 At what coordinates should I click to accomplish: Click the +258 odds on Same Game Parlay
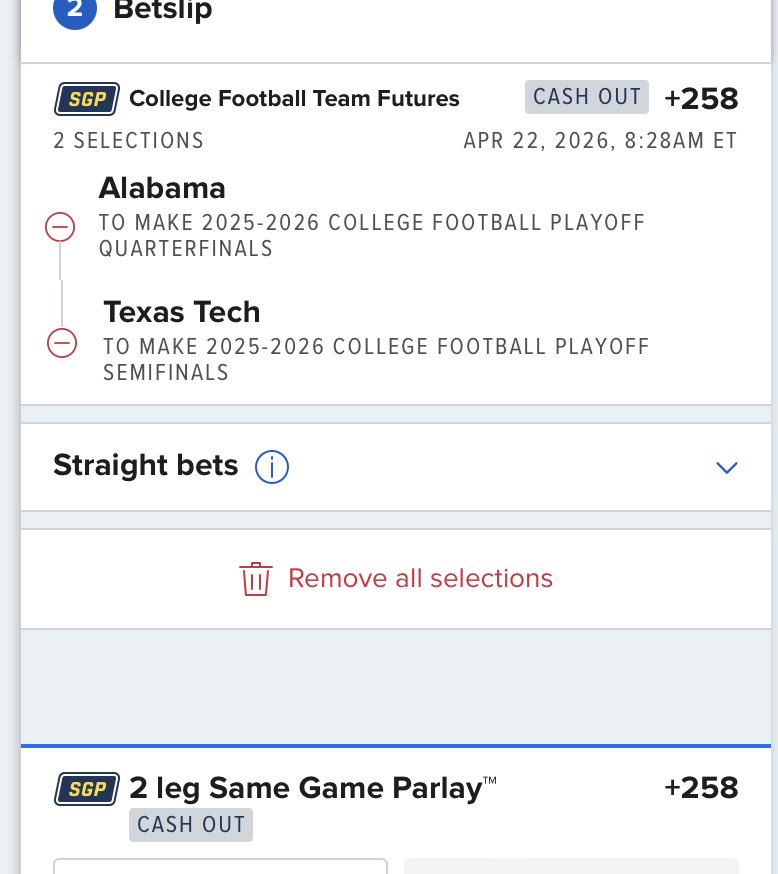click(701, 788)
